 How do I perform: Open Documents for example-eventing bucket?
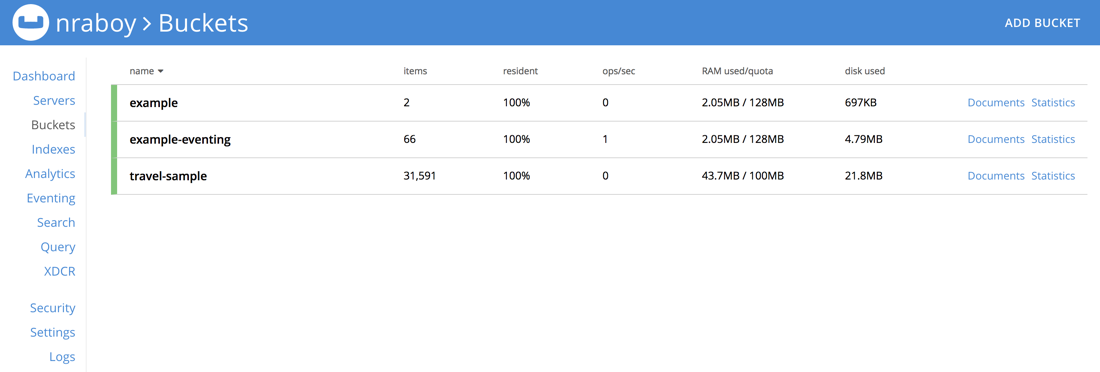click(996, 139)
